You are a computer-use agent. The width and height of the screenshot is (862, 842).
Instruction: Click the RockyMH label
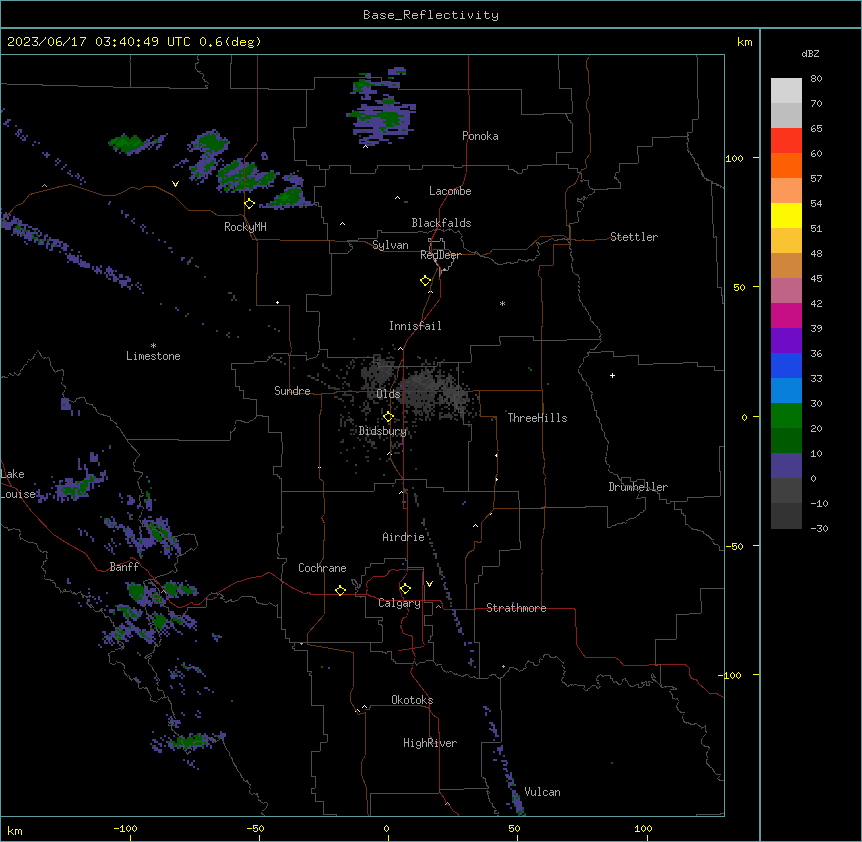pyautogui.click(x=245, y=227)
